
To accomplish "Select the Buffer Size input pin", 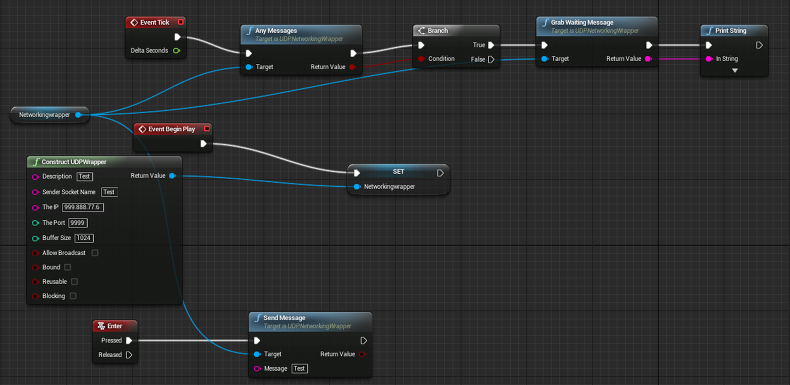I will 35,238.
